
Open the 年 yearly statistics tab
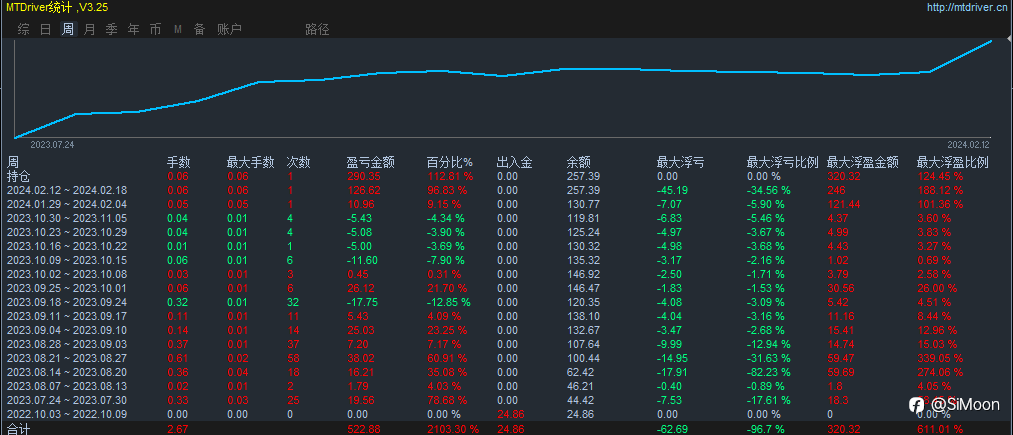(x=134, y=29)
